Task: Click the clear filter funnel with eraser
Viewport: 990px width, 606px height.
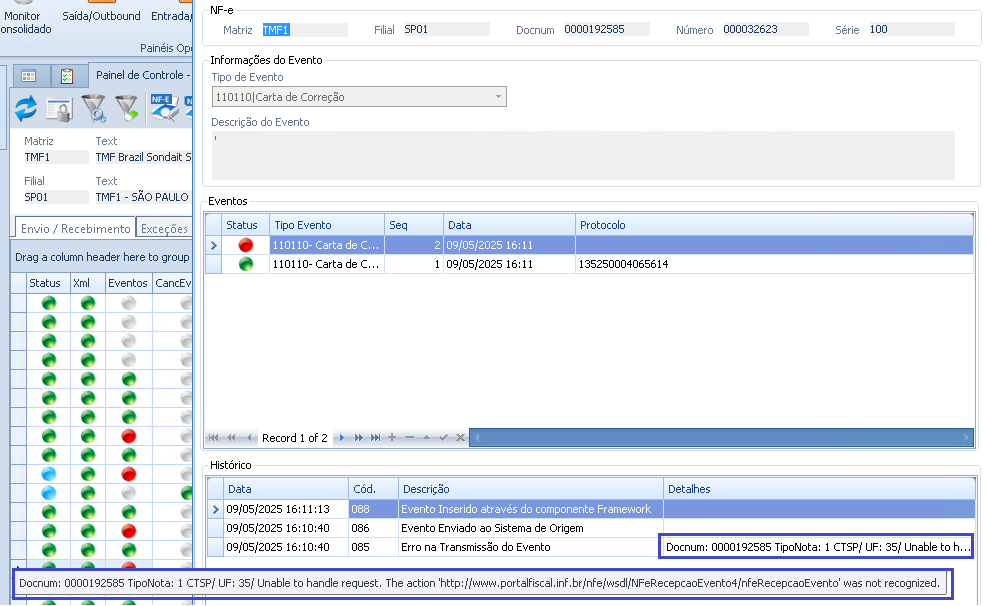Action: (127, 108)
